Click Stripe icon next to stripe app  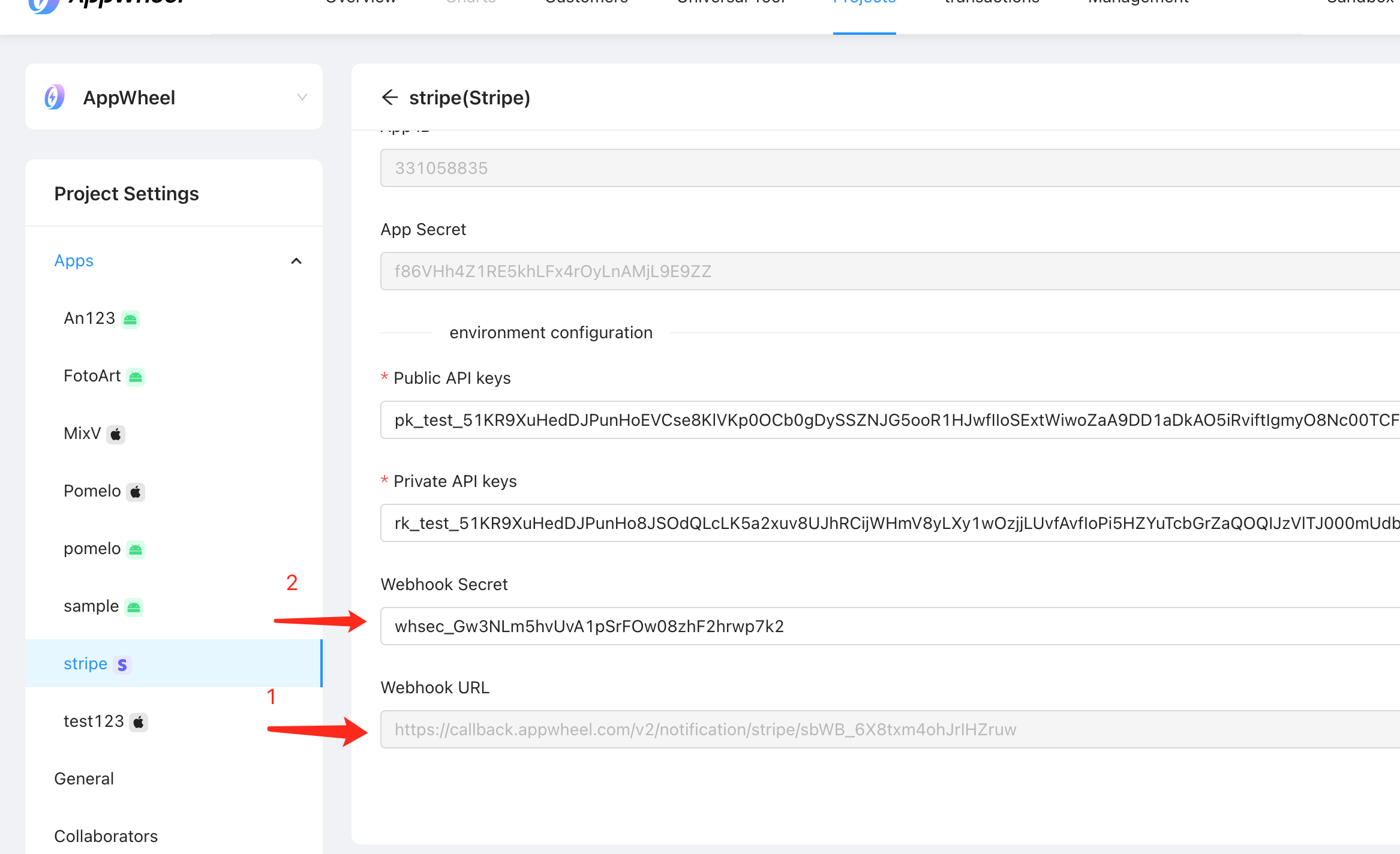click(122, 664)
